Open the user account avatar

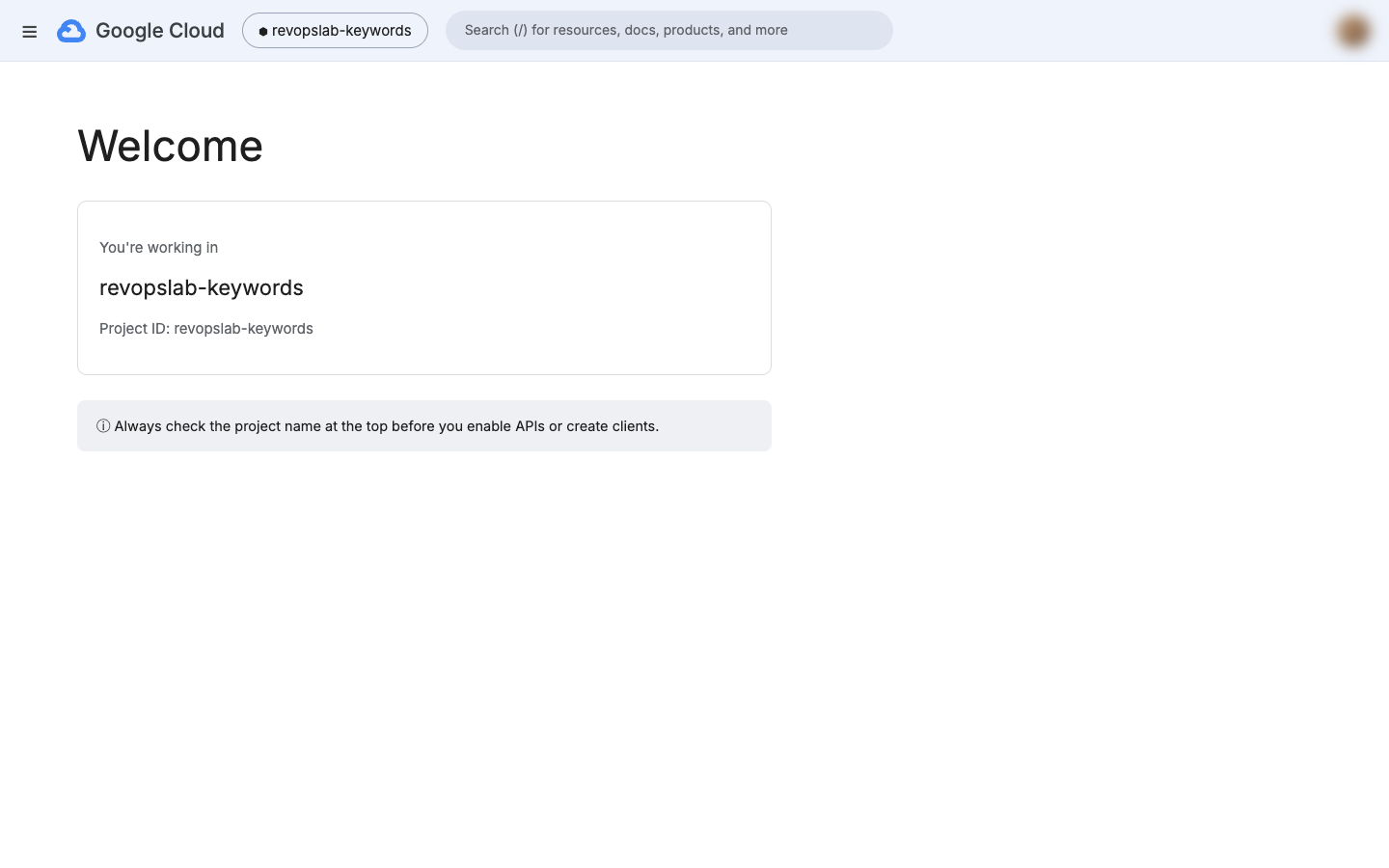1353,31
